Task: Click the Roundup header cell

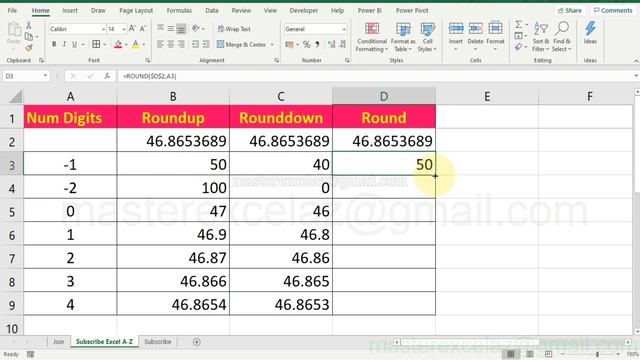Action: 173,118
